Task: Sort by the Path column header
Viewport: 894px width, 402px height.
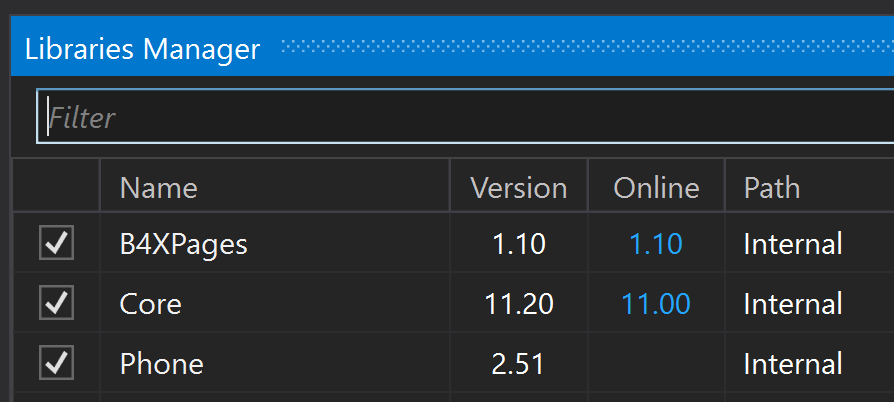Action: [x=771, y=188]
